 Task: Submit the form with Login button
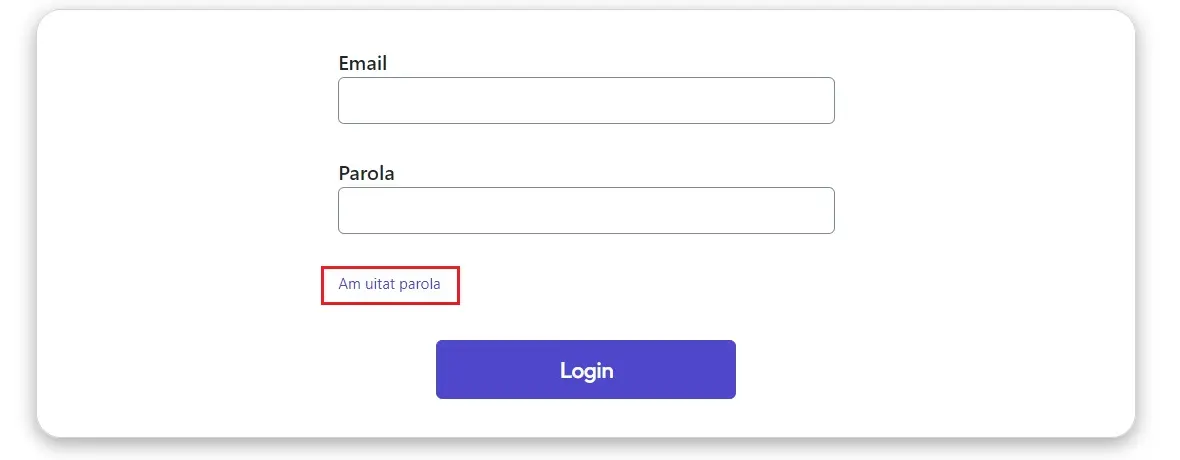click(x=585, y=369)
